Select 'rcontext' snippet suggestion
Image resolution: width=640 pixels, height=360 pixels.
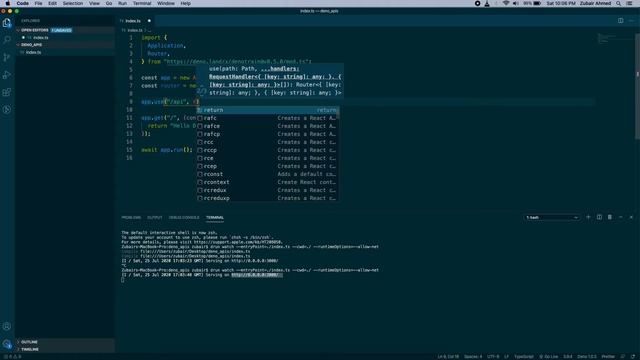(x=268, y=182)
